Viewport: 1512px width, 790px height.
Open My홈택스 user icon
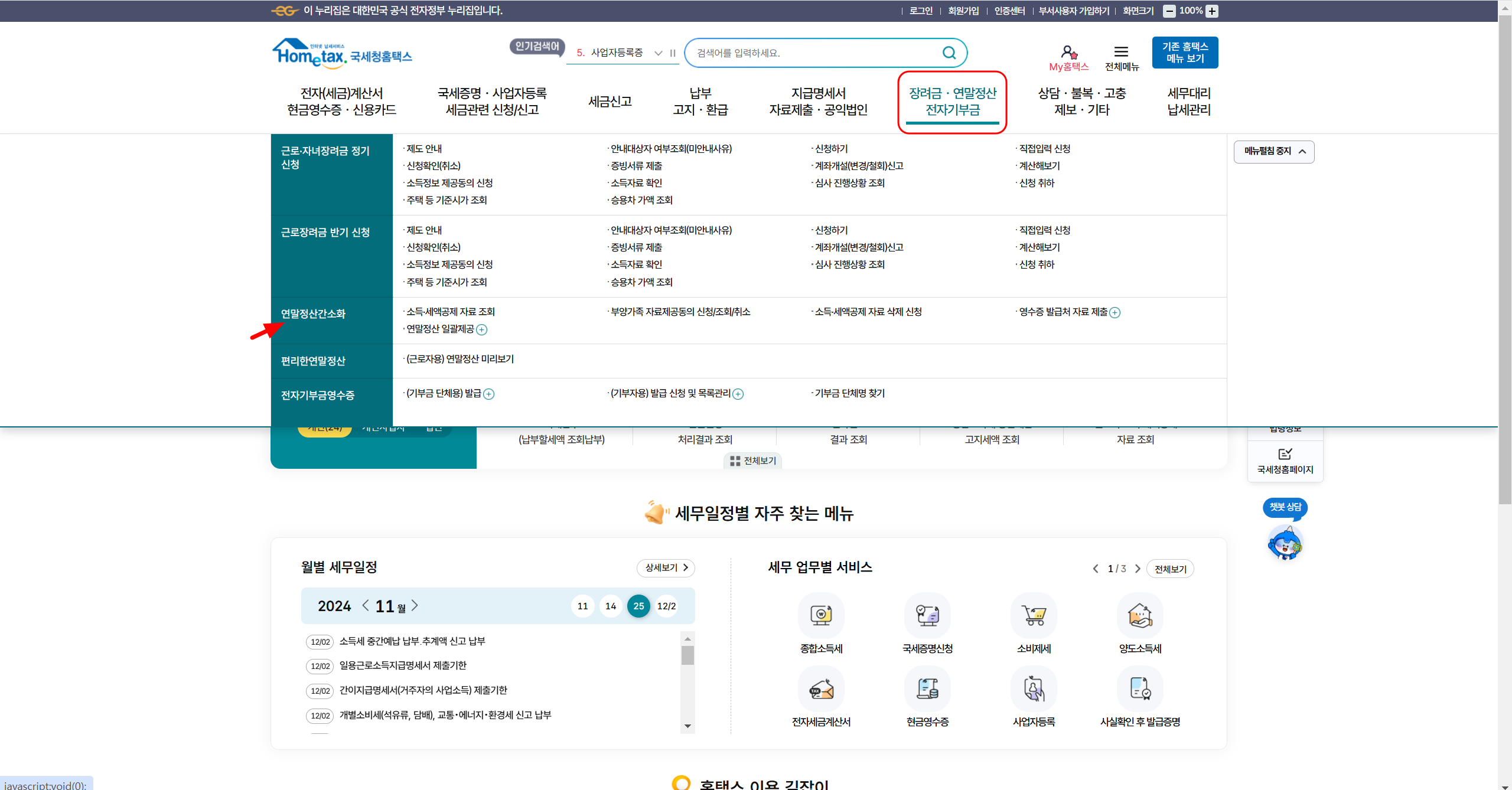pyautogui.click(x=1068, y=53)
